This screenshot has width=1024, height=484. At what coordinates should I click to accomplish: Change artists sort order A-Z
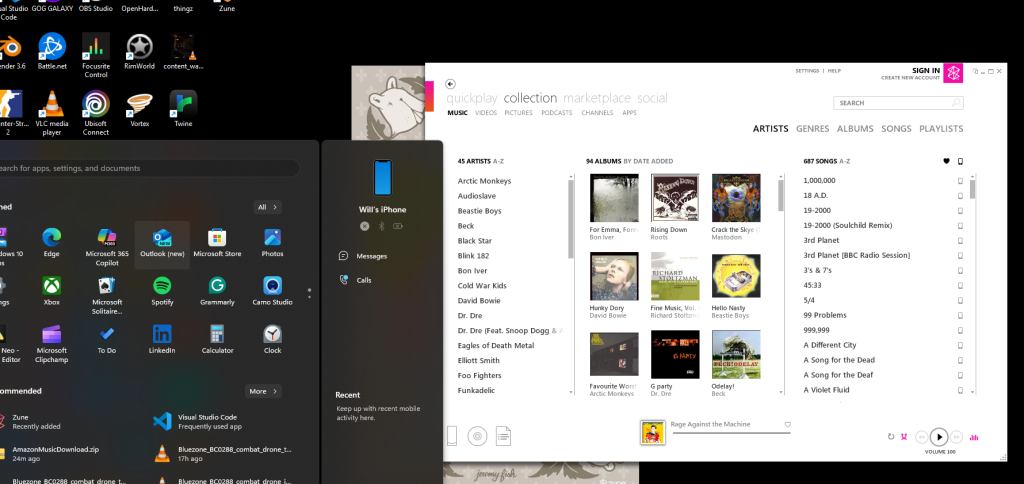click(498, 161)
